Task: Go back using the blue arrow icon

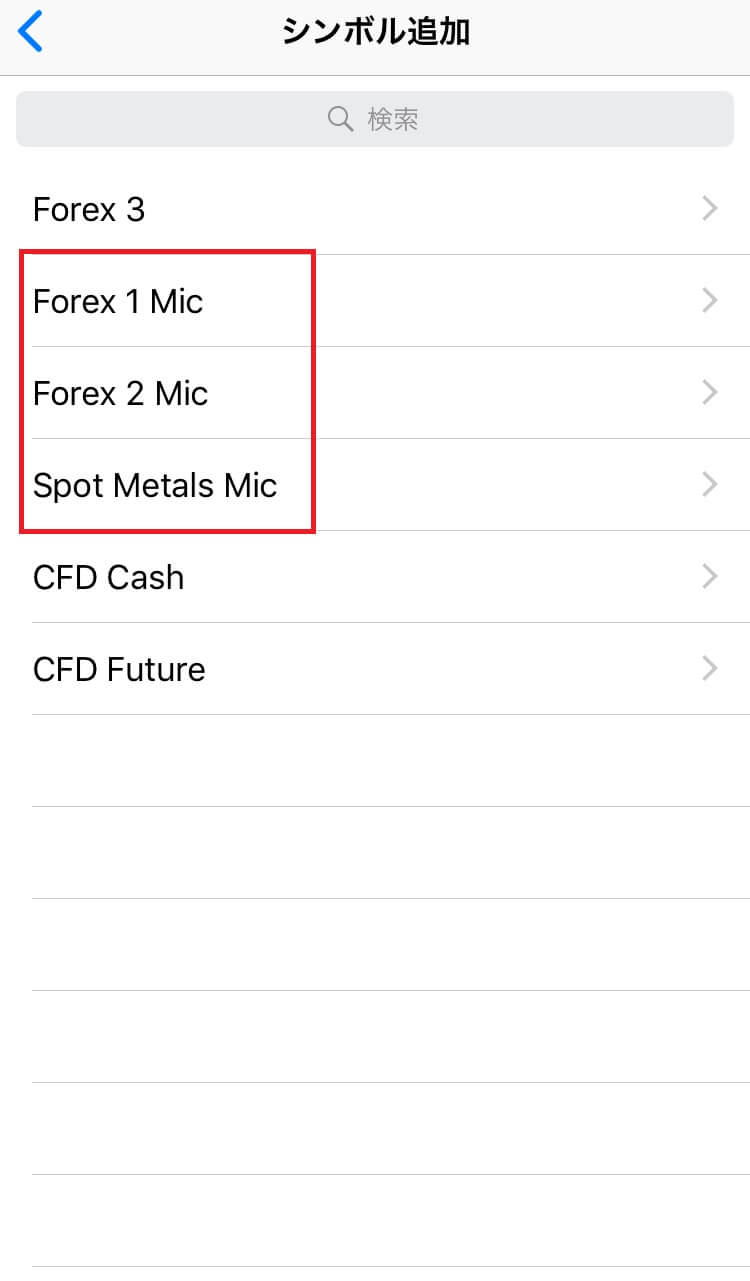Action: coord(31,32)
